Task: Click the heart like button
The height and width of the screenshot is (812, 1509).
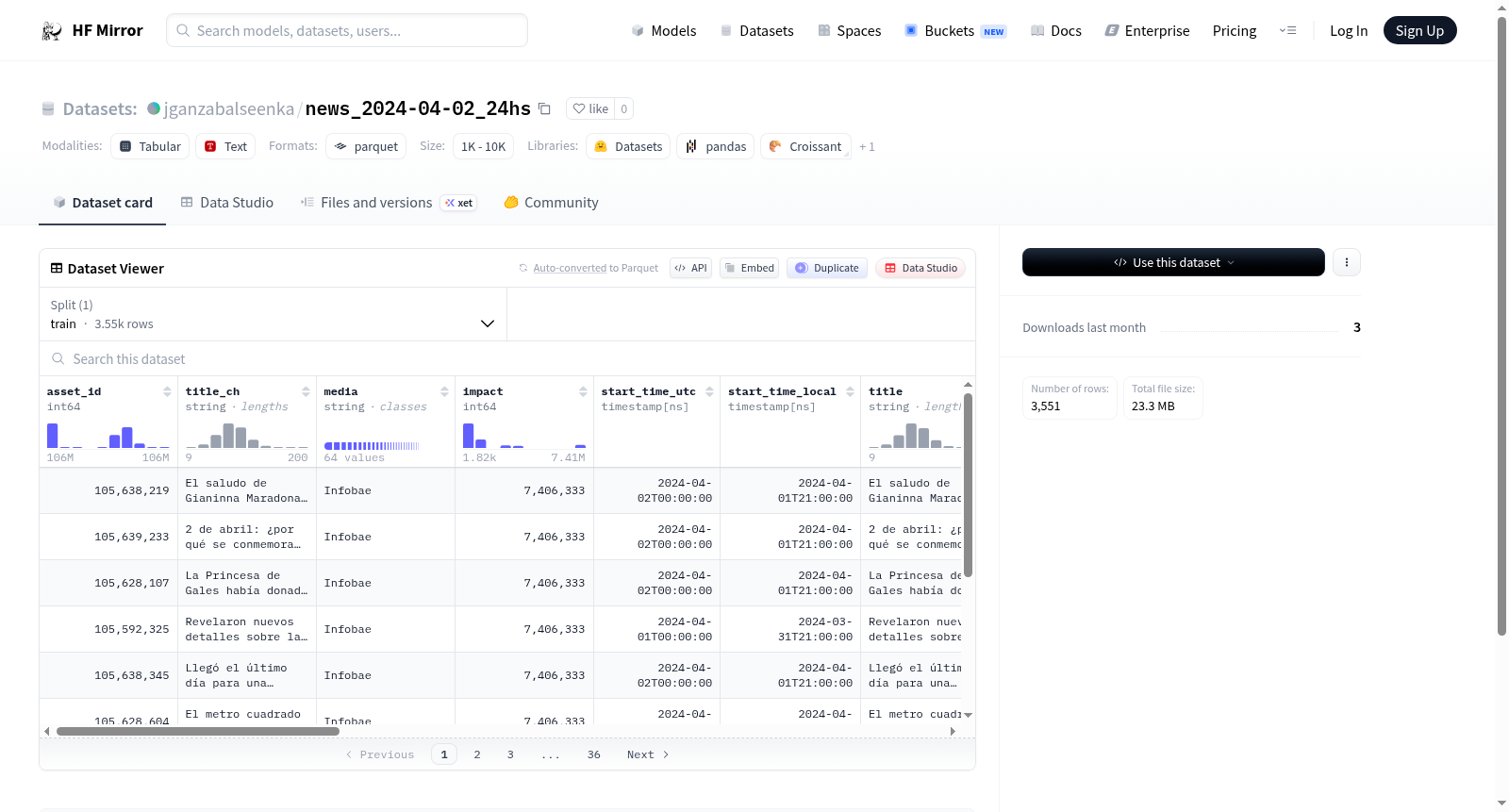Action: tap(591, 108)
